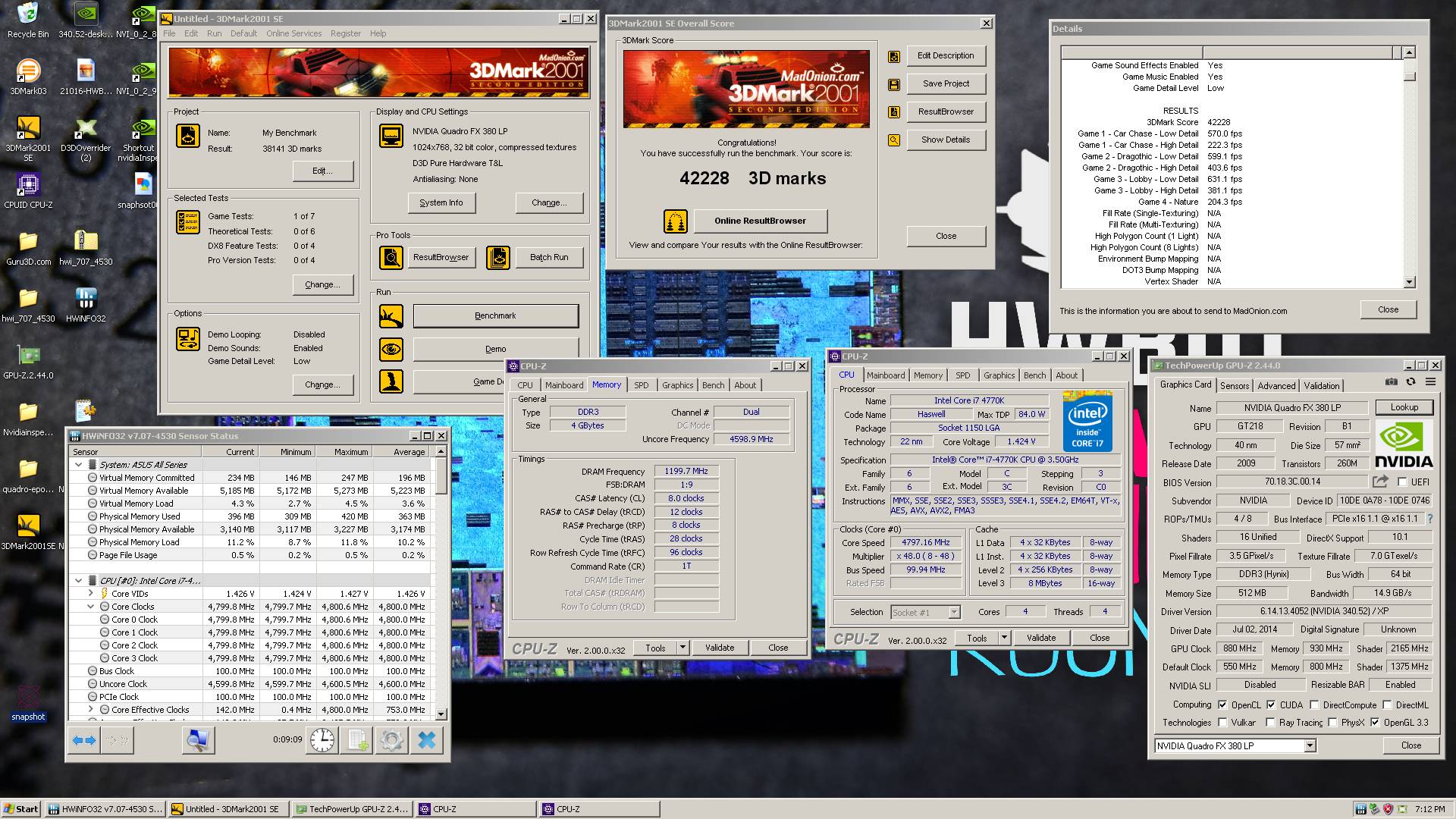Click the HWiNFO expand arrows icon

click(85, 740)
